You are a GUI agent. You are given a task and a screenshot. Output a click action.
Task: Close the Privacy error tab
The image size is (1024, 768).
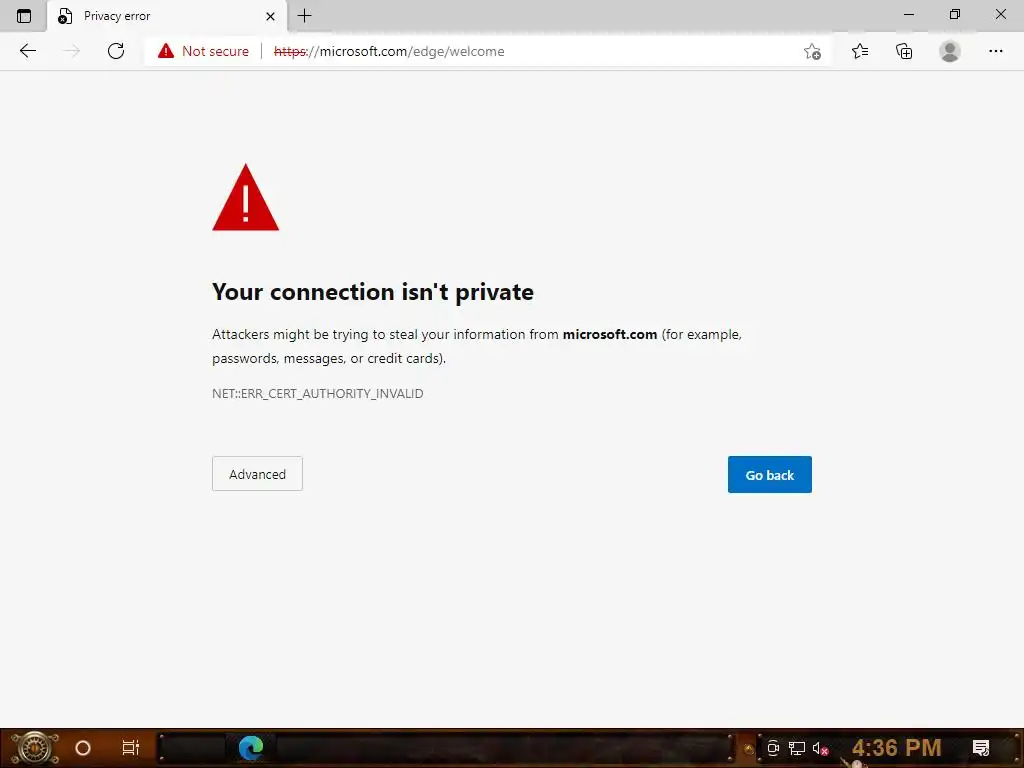coord(270,16)
